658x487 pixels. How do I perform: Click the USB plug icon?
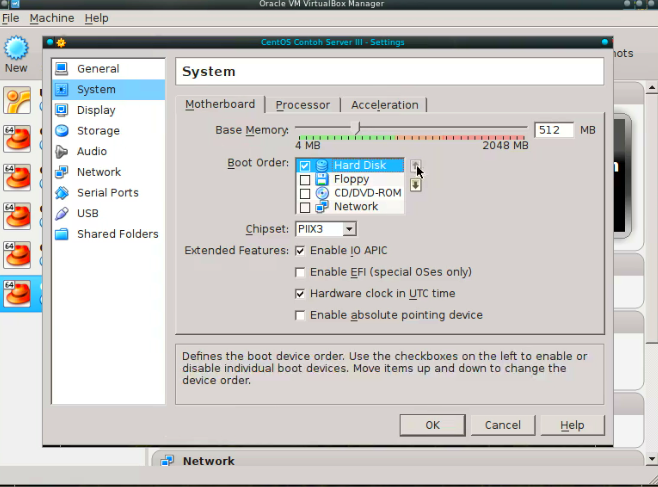coord(62,213)
